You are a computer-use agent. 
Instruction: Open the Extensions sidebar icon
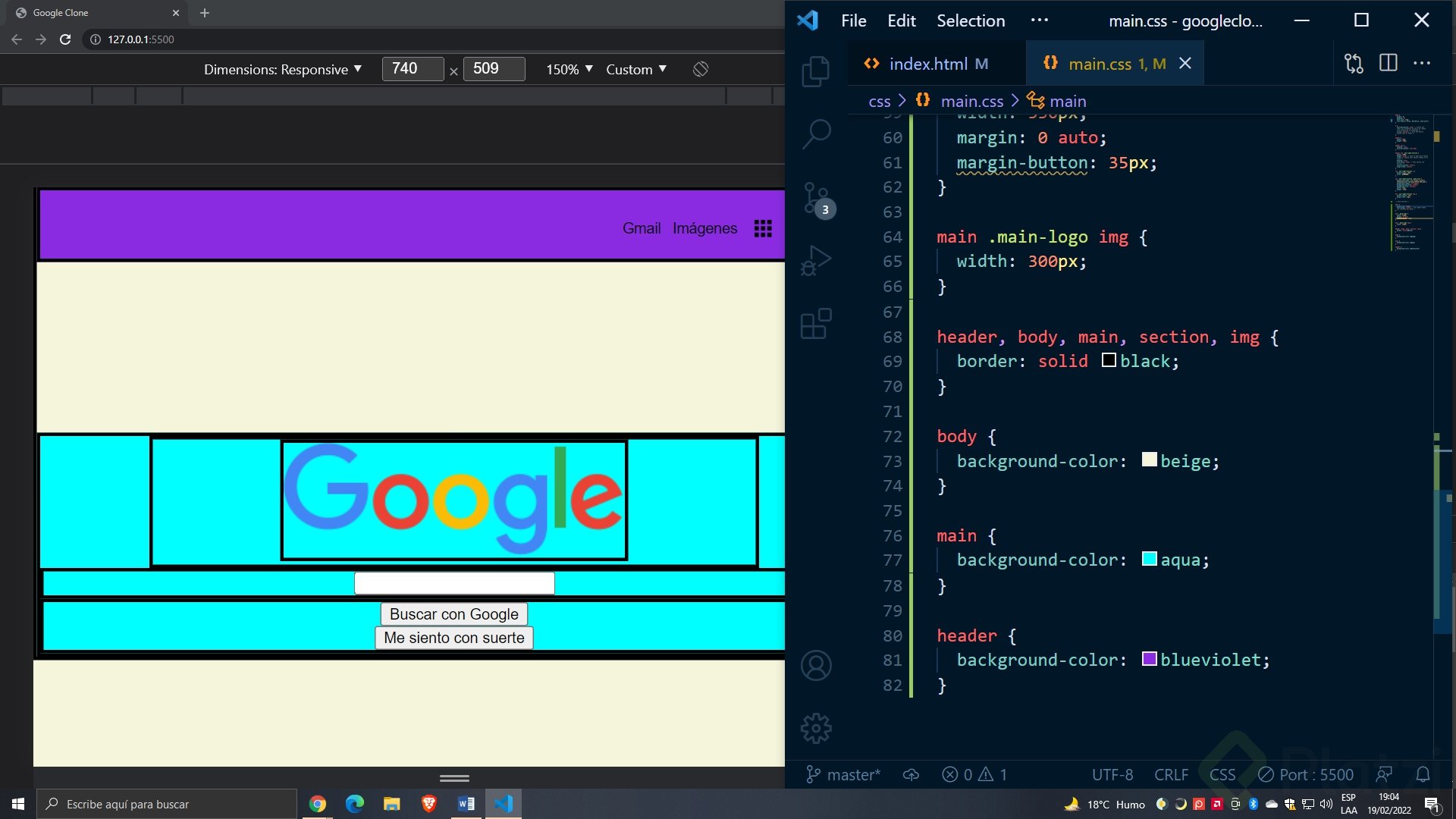pos(816,324)
